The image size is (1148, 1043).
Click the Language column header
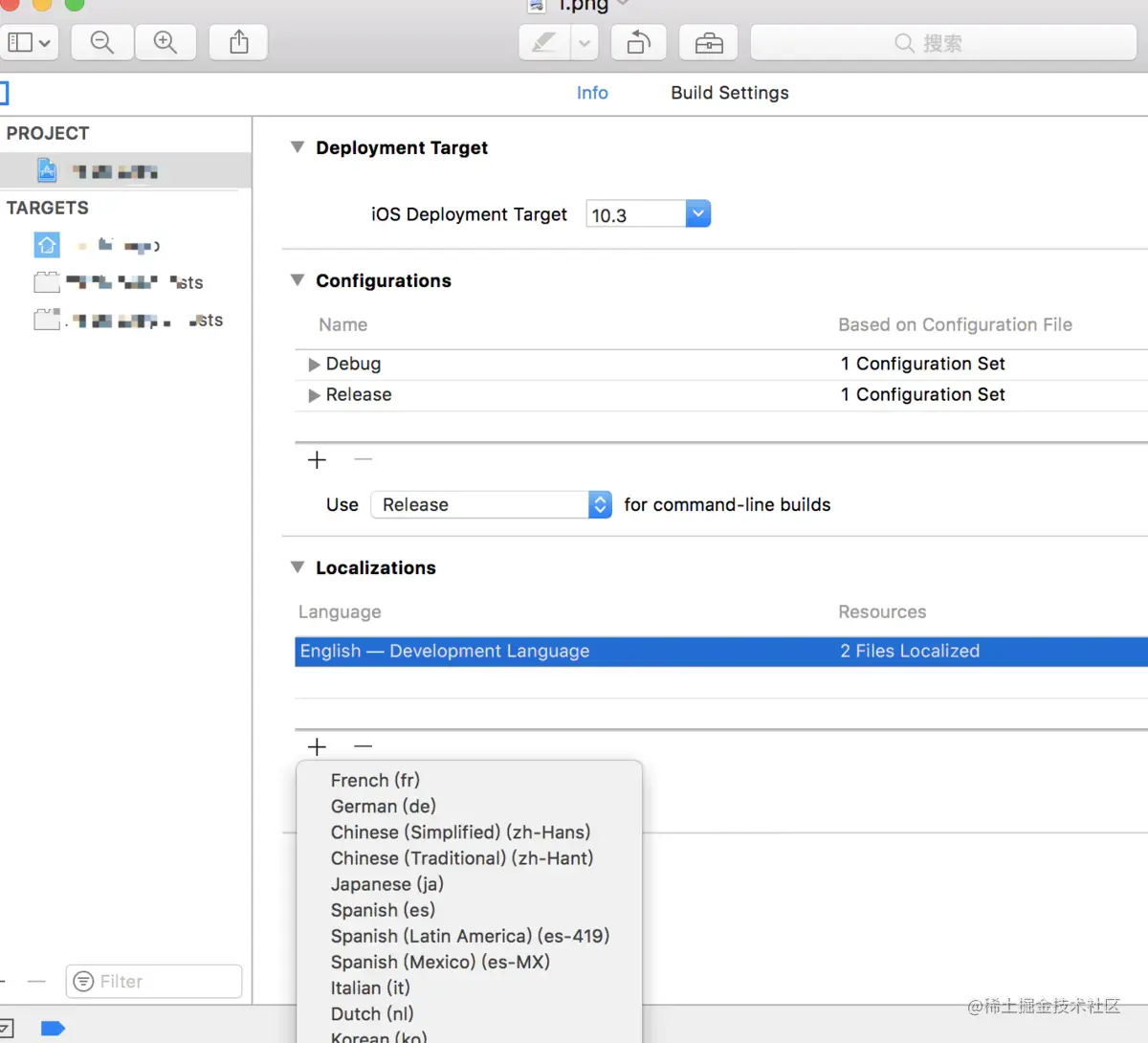coord(340,612)
